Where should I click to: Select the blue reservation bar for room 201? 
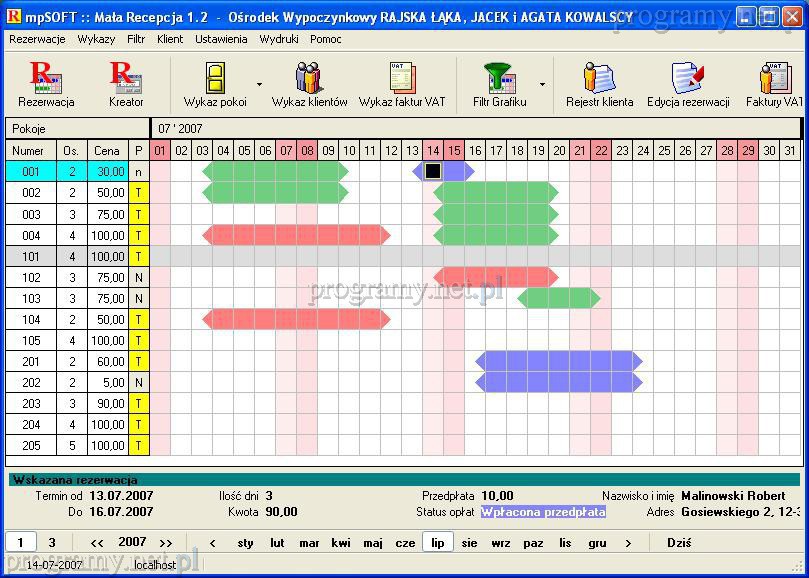558,361
